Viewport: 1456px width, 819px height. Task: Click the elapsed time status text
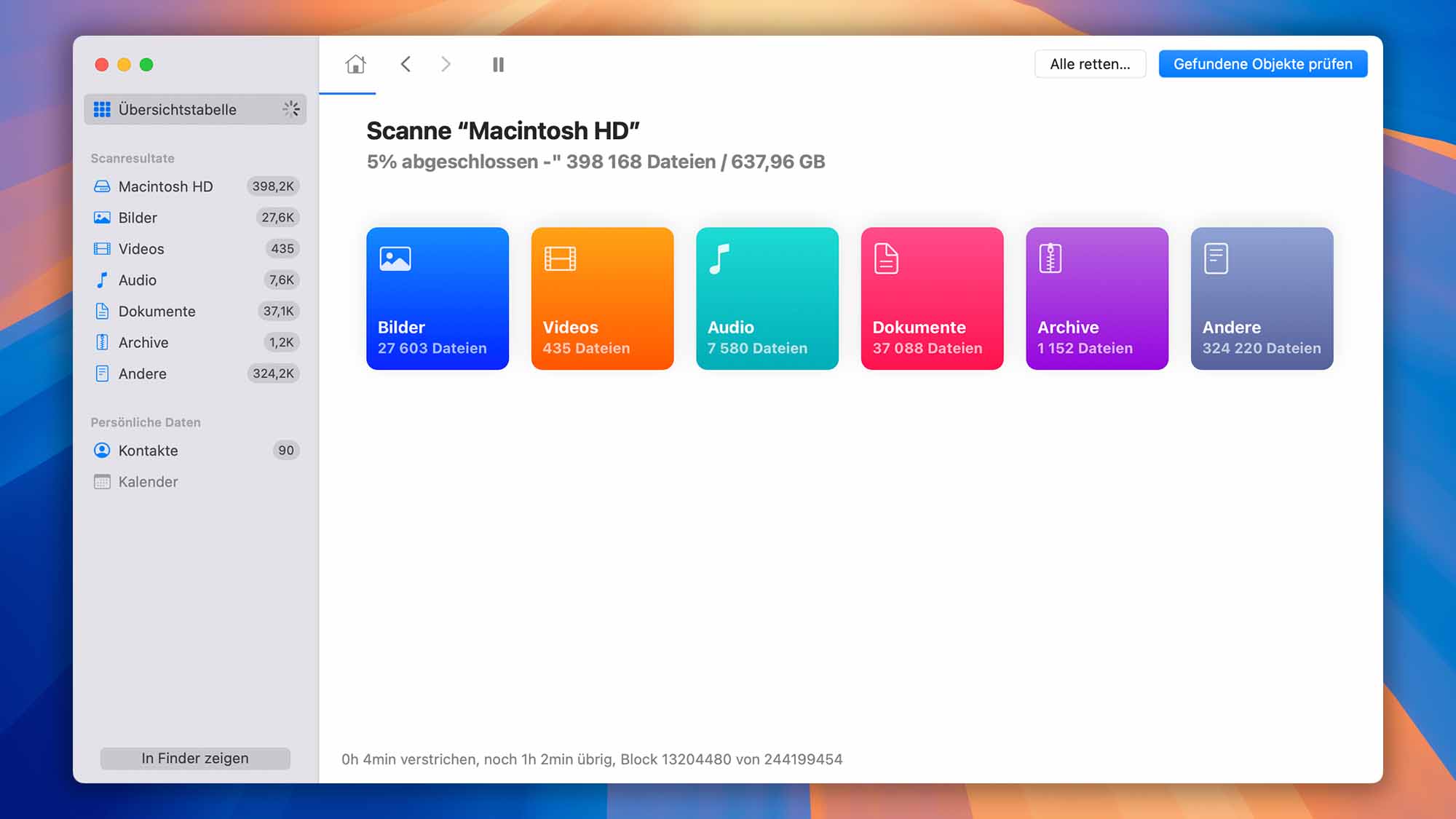click(x=592, y=759)
